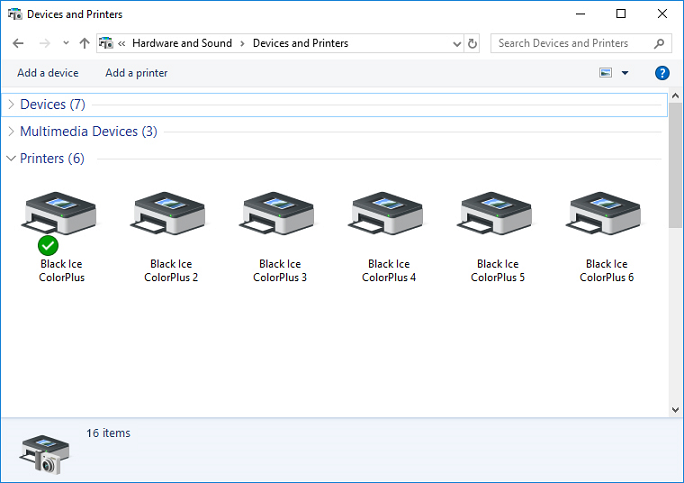Screen dimensions: 684x483
Task: Click the breadcrumb separator arrow after Hardware and Sound
Action: [x=242, y=44]
